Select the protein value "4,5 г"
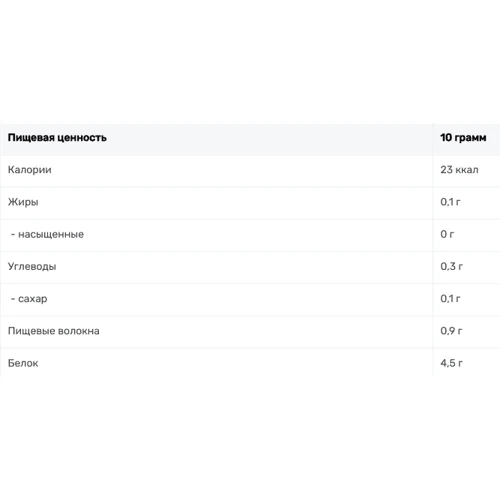The image size is (500, 500). click(451, 363)
